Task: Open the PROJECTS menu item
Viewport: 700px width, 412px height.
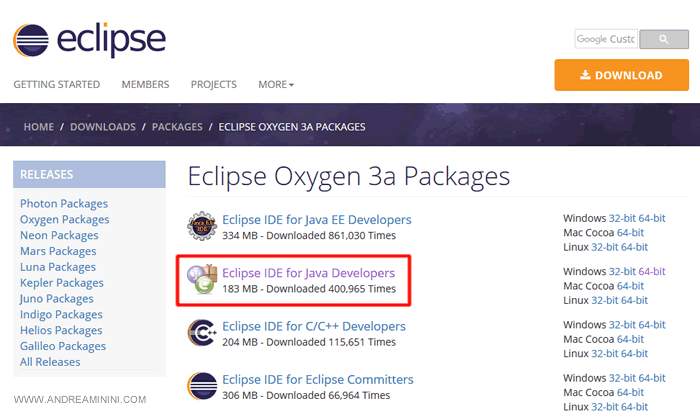Action: coord(214,85)
